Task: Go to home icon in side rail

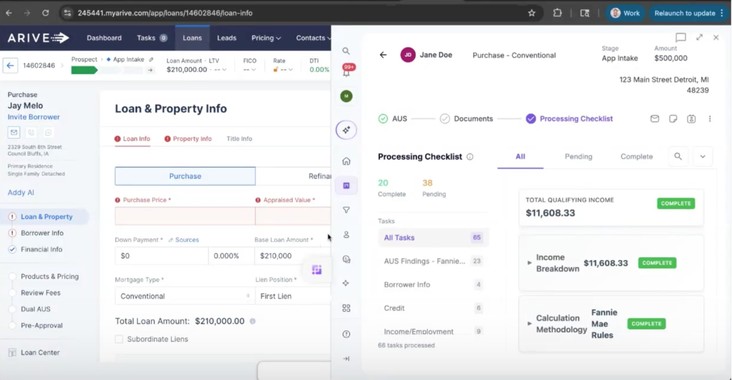Action: tap(346, 161)
